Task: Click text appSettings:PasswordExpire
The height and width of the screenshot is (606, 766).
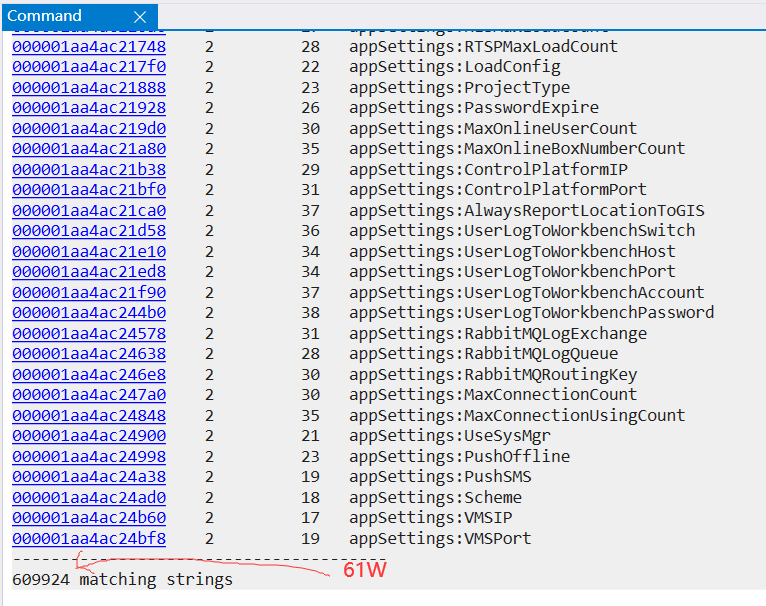Action: click(474, 108)
